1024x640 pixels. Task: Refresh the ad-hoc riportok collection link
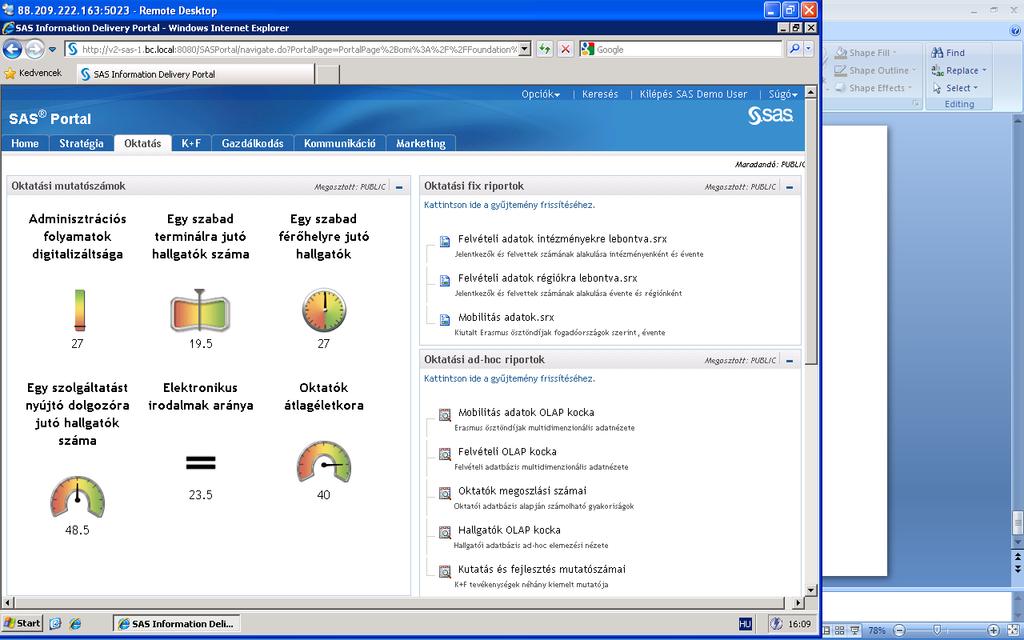(x=509, y=378)
